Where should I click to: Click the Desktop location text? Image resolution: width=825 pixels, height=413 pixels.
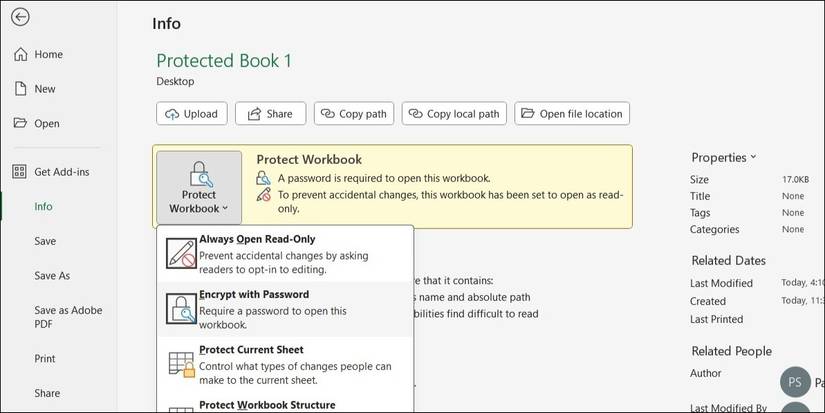click(x=175, y=82)
